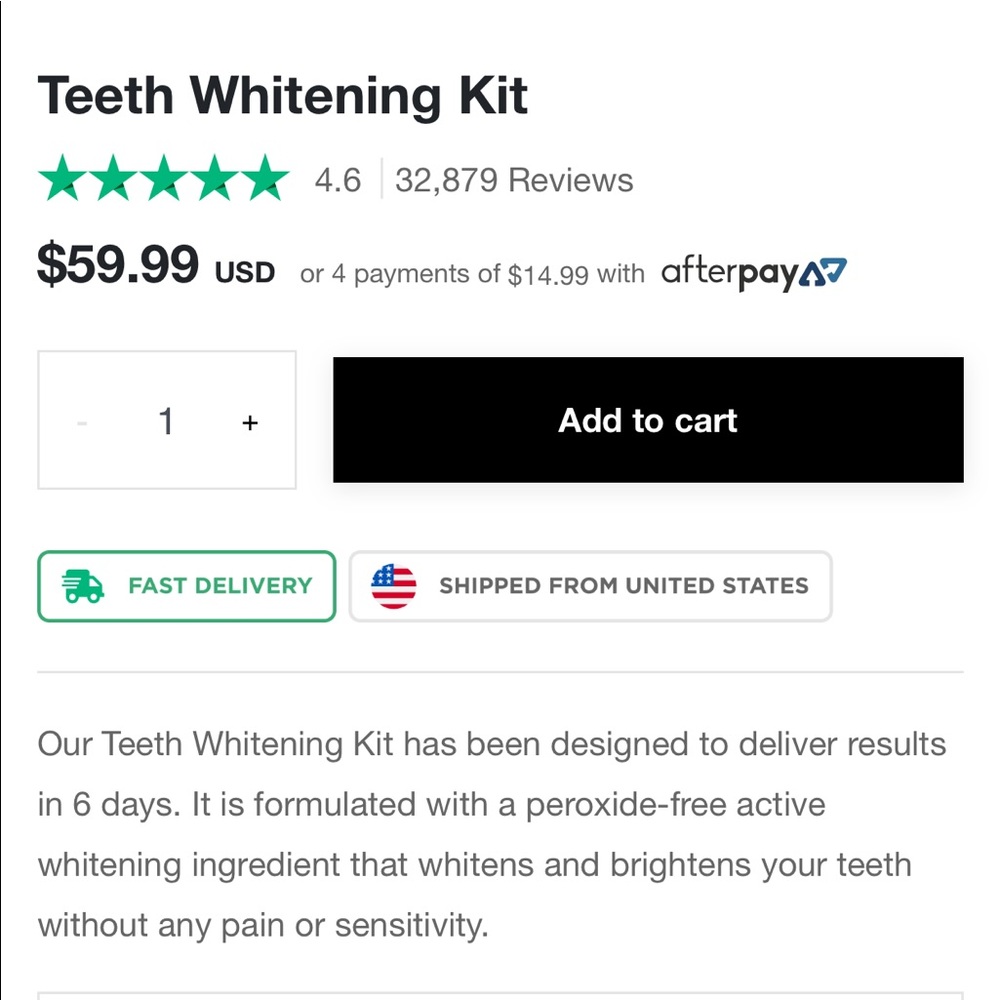1000x1000 pixels.
Task: Click the green delivery truck icon
Action: pos(85,586)
